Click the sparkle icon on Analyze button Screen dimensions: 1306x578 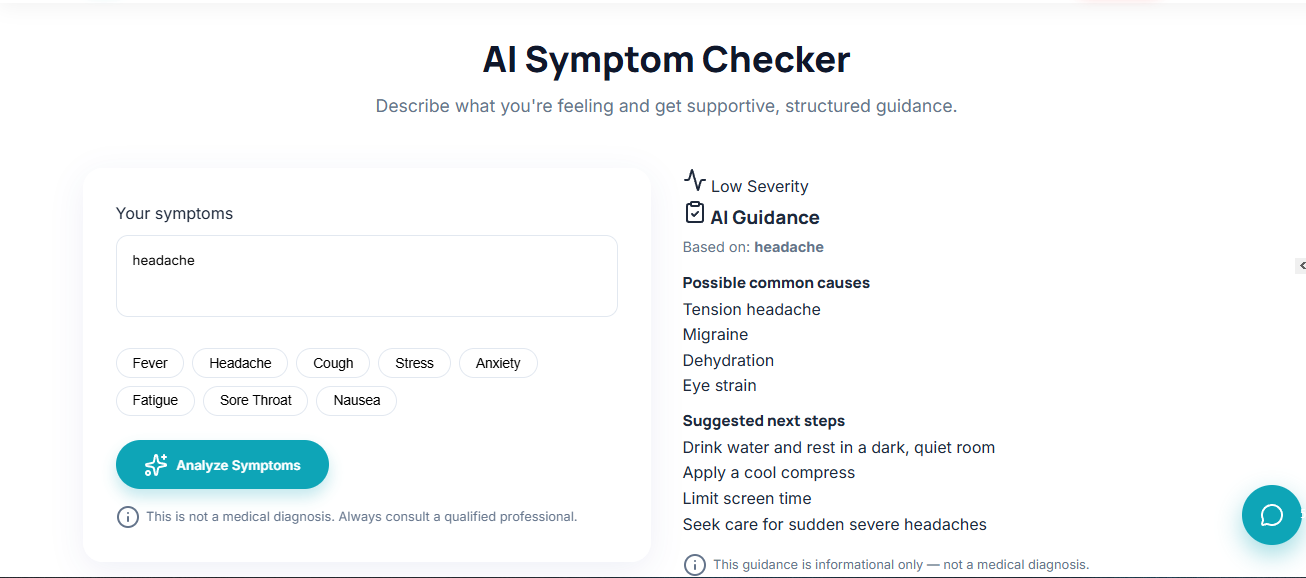(x=156, y=465)
